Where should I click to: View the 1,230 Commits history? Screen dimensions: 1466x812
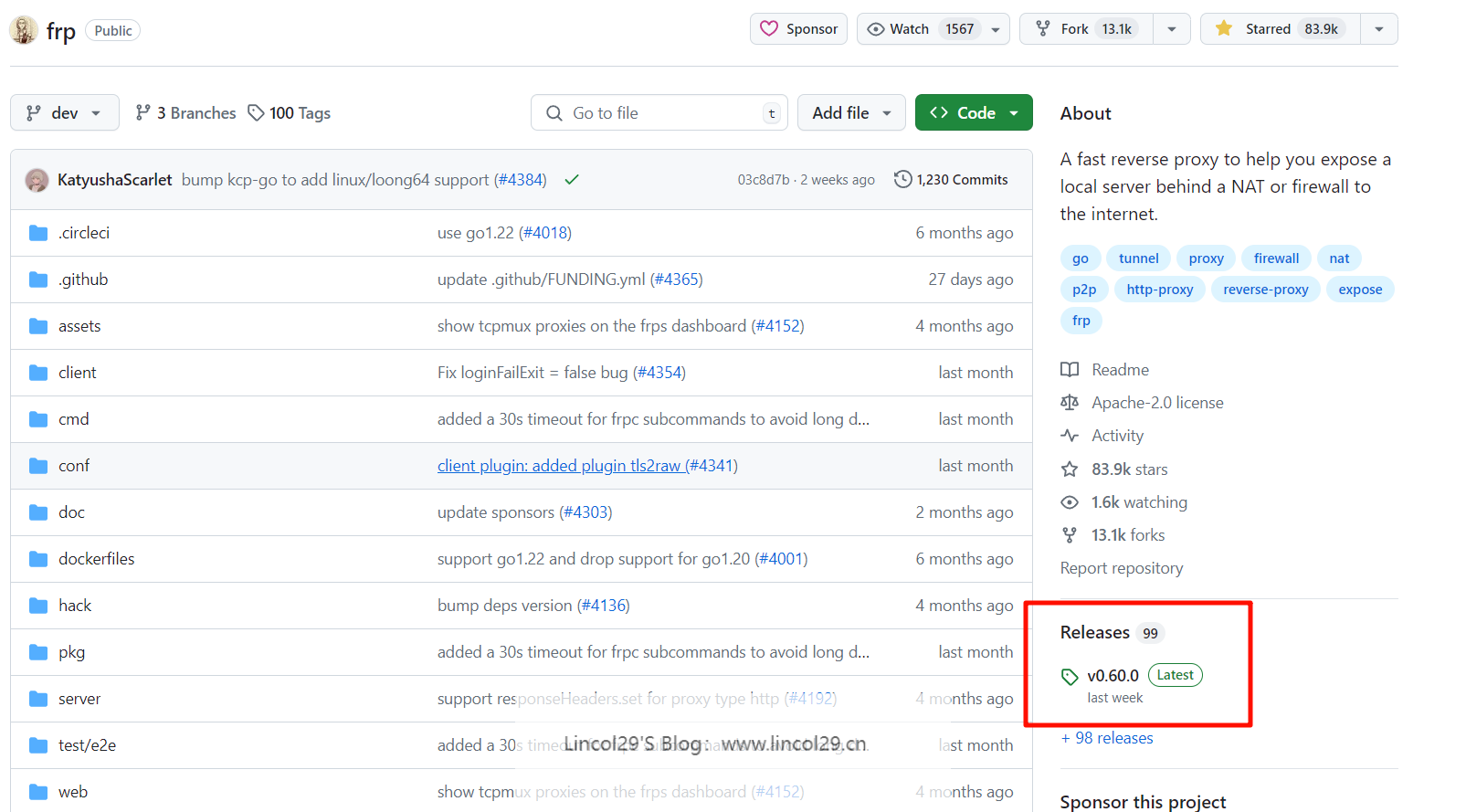(951, 180)
